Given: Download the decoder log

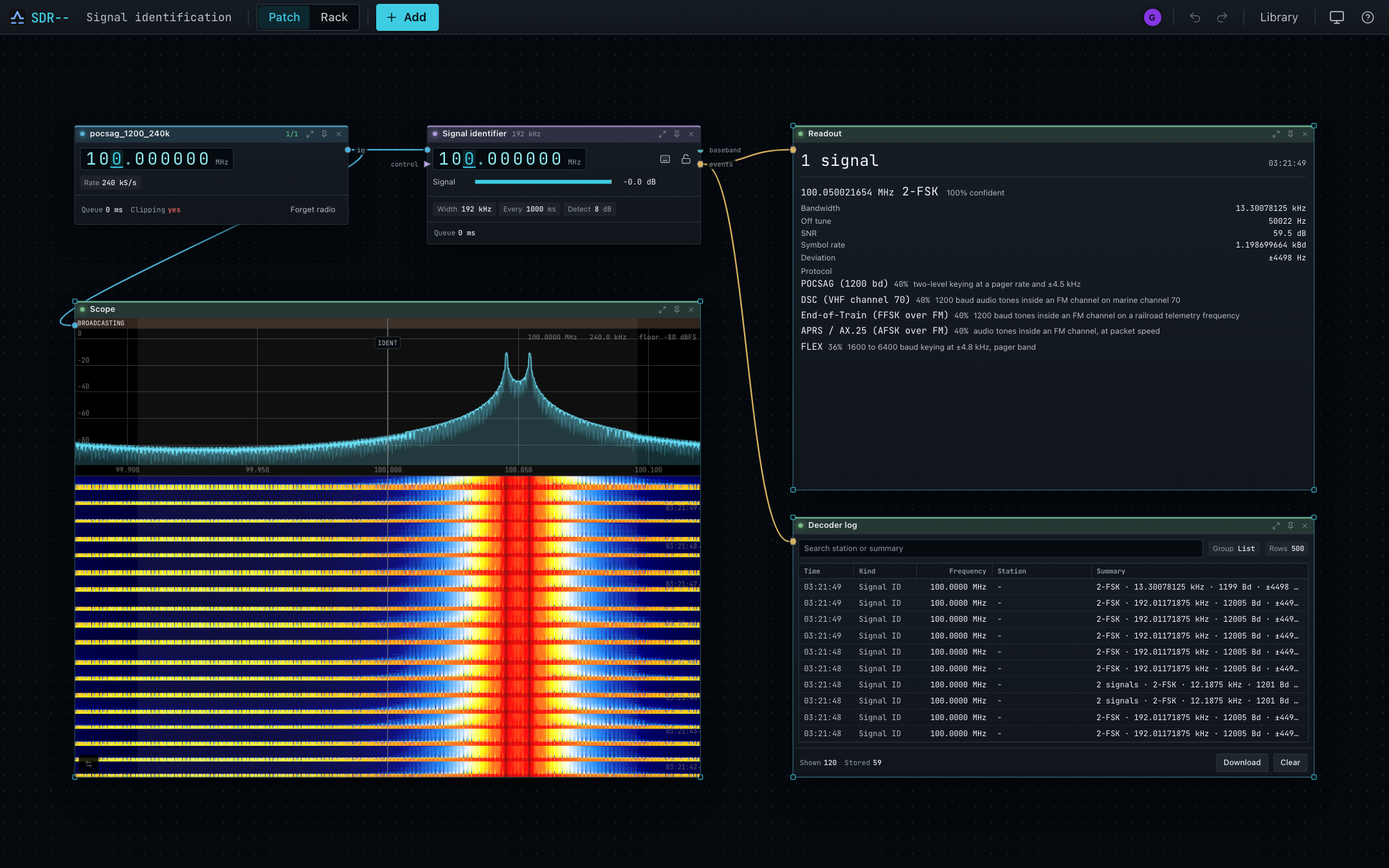Looking at the screenshot, I should pos(1242,763).
